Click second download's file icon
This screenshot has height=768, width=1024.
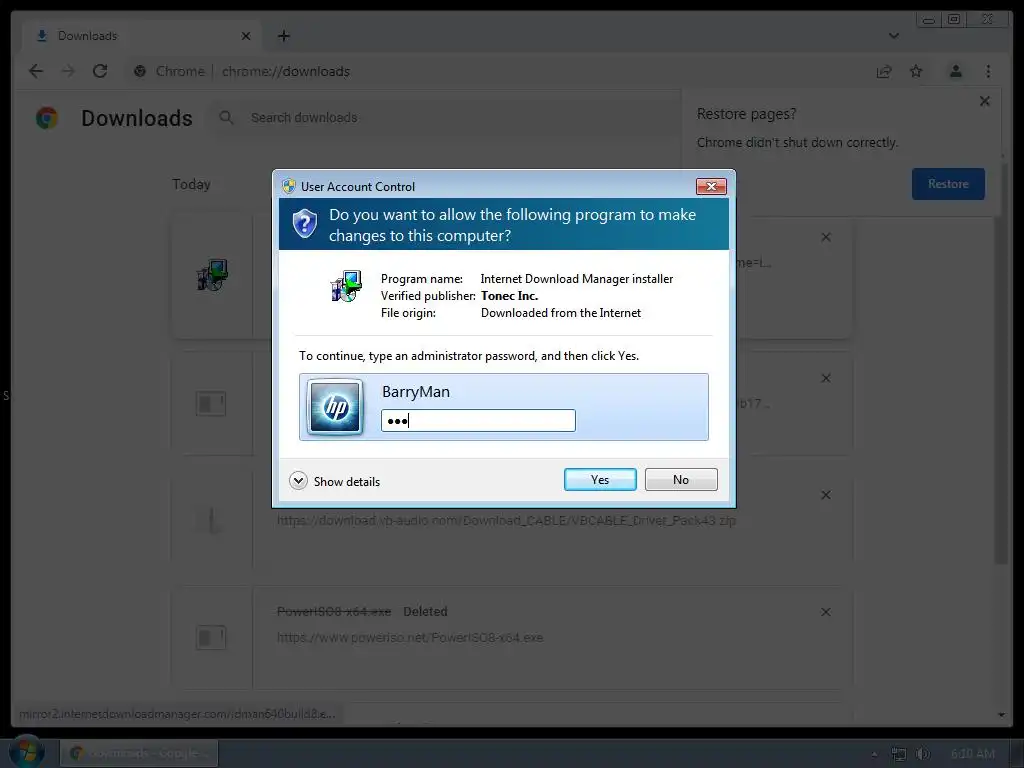[x=211, y=404]
